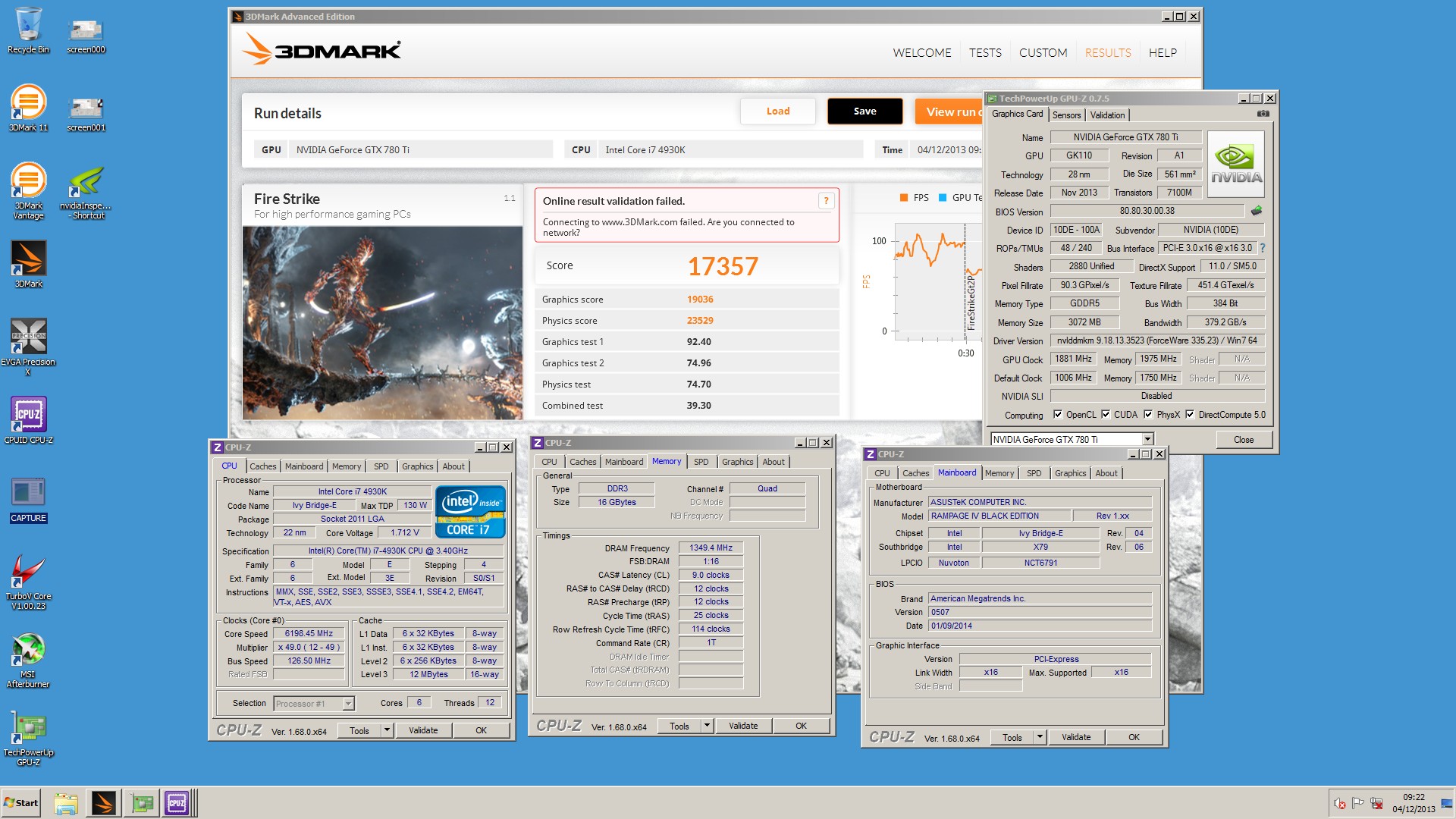Click Validate in CPU-Z CPU window

(423, 730)
